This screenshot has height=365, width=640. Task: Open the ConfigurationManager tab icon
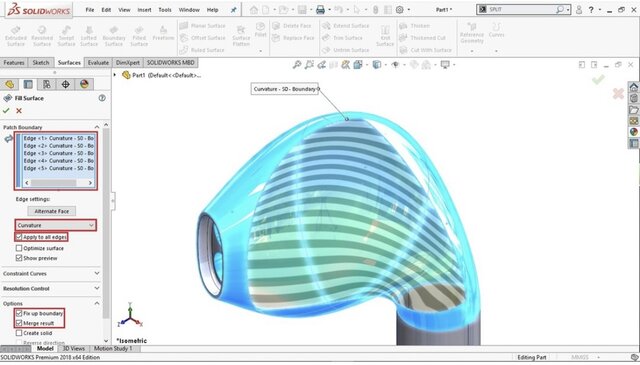pos(47,84)
